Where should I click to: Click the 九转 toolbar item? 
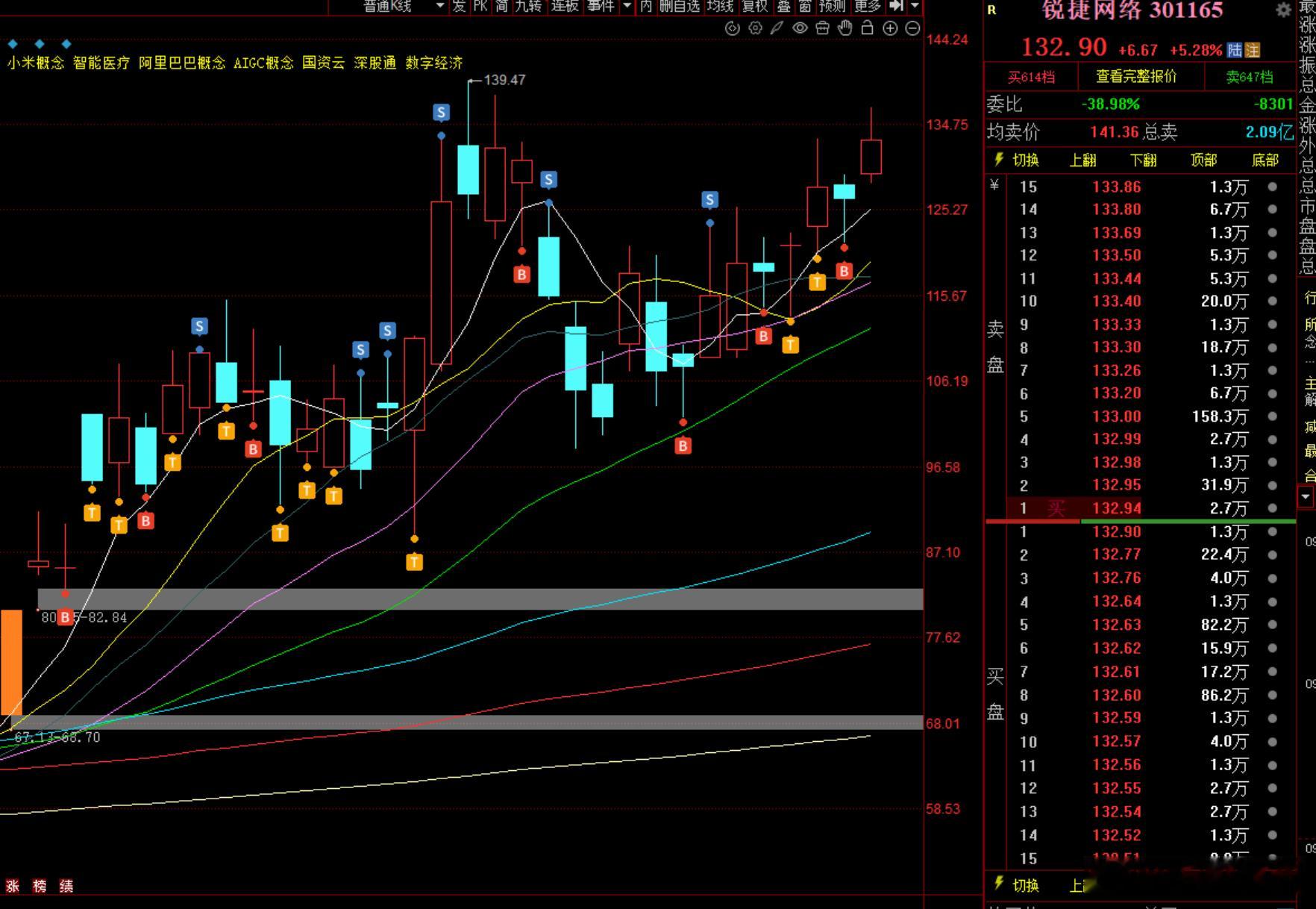point(528,6)
